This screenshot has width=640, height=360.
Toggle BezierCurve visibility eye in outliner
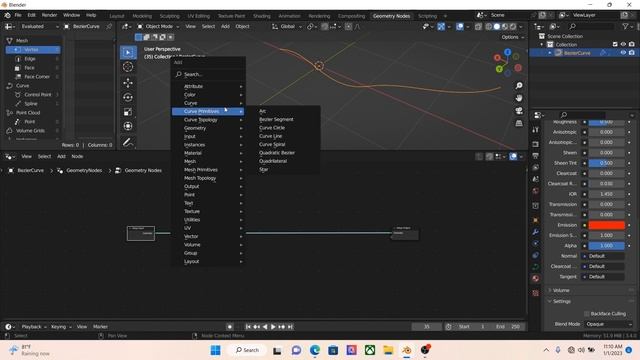623,53
